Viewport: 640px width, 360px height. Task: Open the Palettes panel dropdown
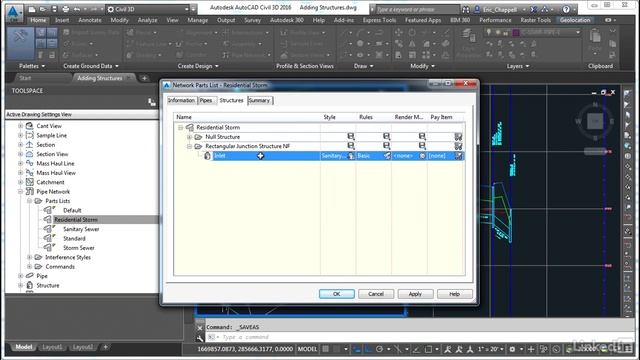tap(32, 66)
